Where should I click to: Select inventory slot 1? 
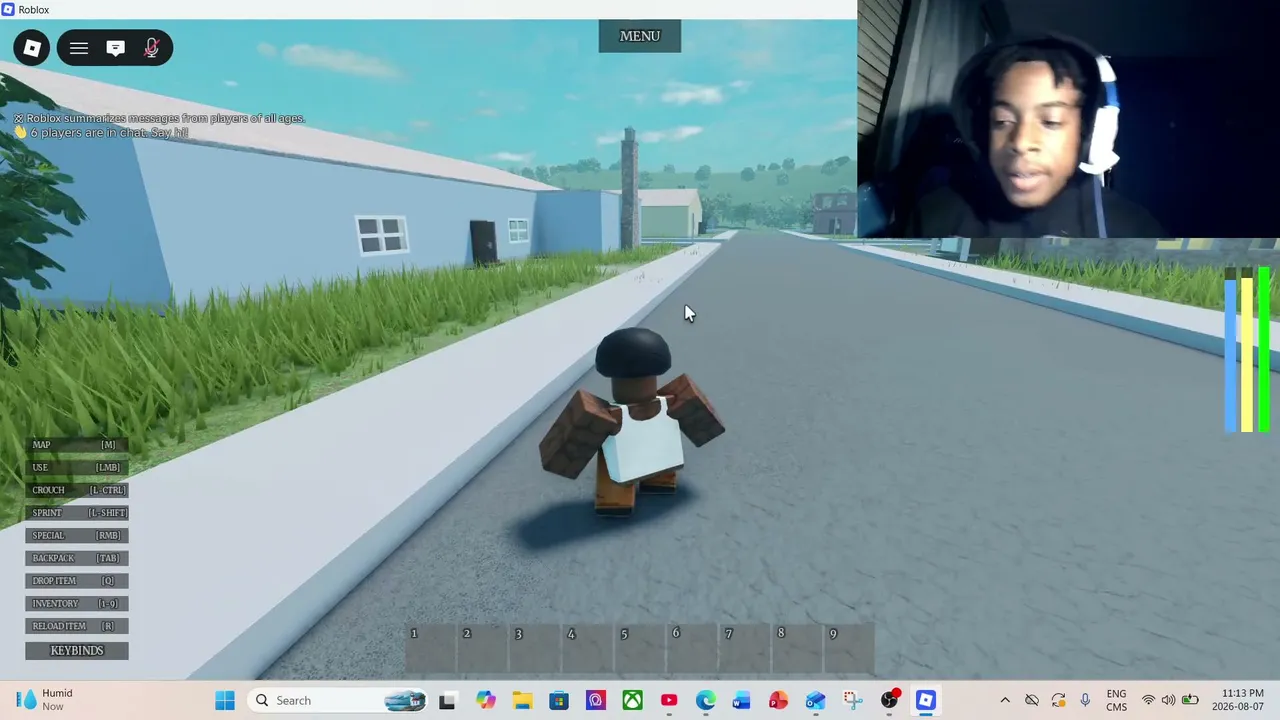point(431,648)
